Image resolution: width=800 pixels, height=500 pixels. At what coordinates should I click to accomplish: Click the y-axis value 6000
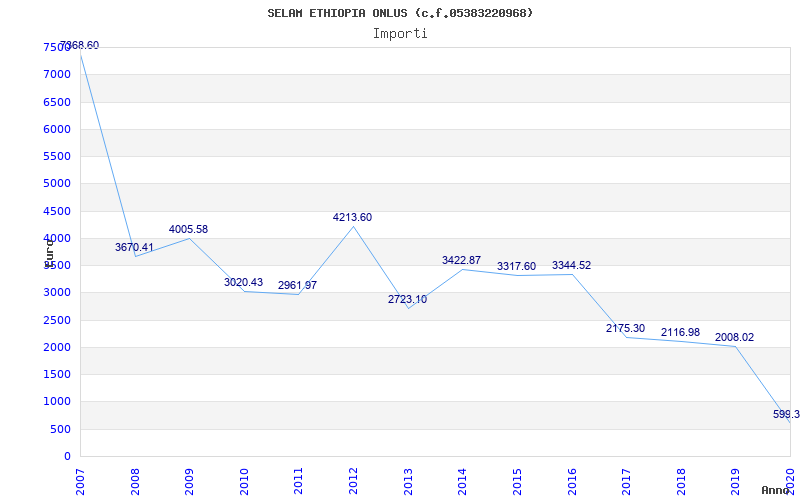coord(57,129)
